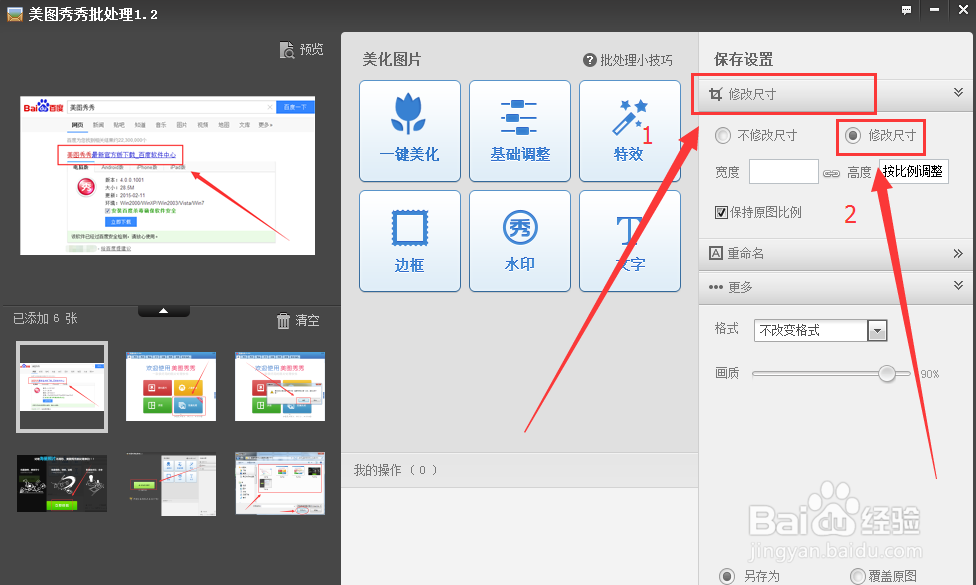Click the 美图秀秀批处理 app icon in title bar
This screenshot has height=585, width=976.
coord(15,14)
